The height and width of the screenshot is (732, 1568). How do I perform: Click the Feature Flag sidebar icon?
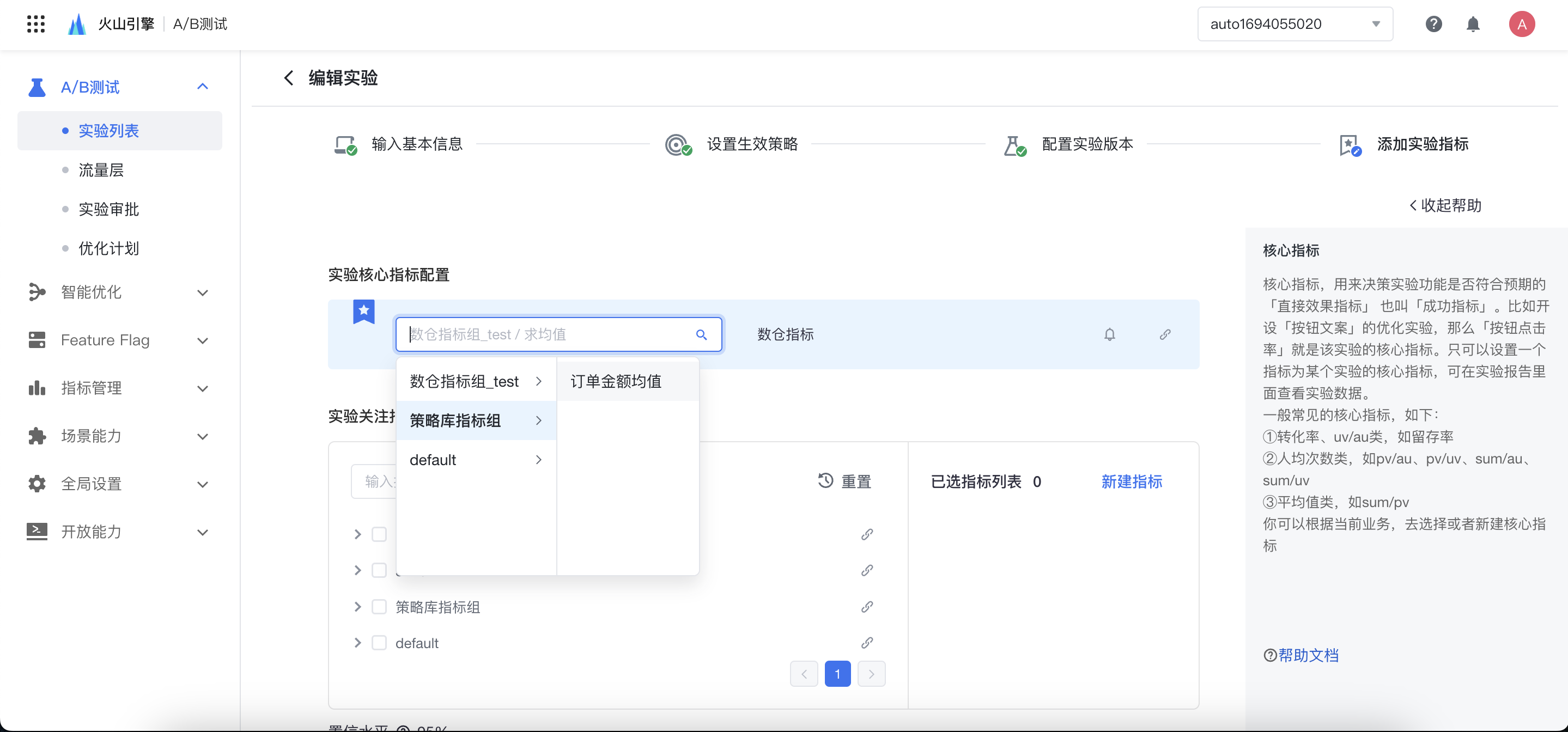click(37, 340)
